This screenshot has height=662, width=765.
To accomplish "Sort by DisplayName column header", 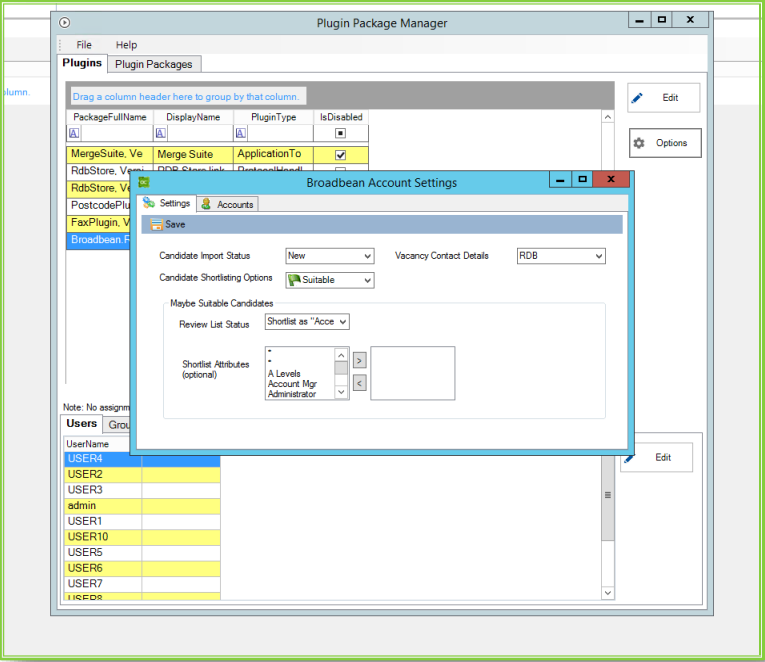I will [x=193, y=117].
